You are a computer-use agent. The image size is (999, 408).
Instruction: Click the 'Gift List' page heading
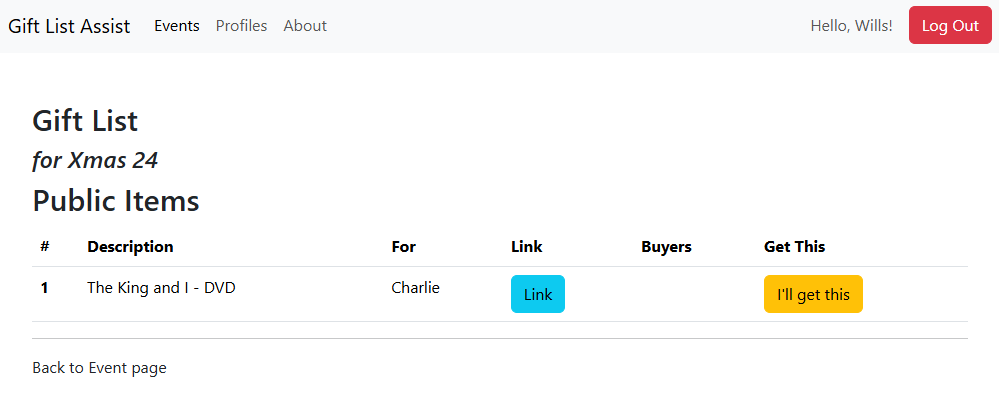click(85, 121)
